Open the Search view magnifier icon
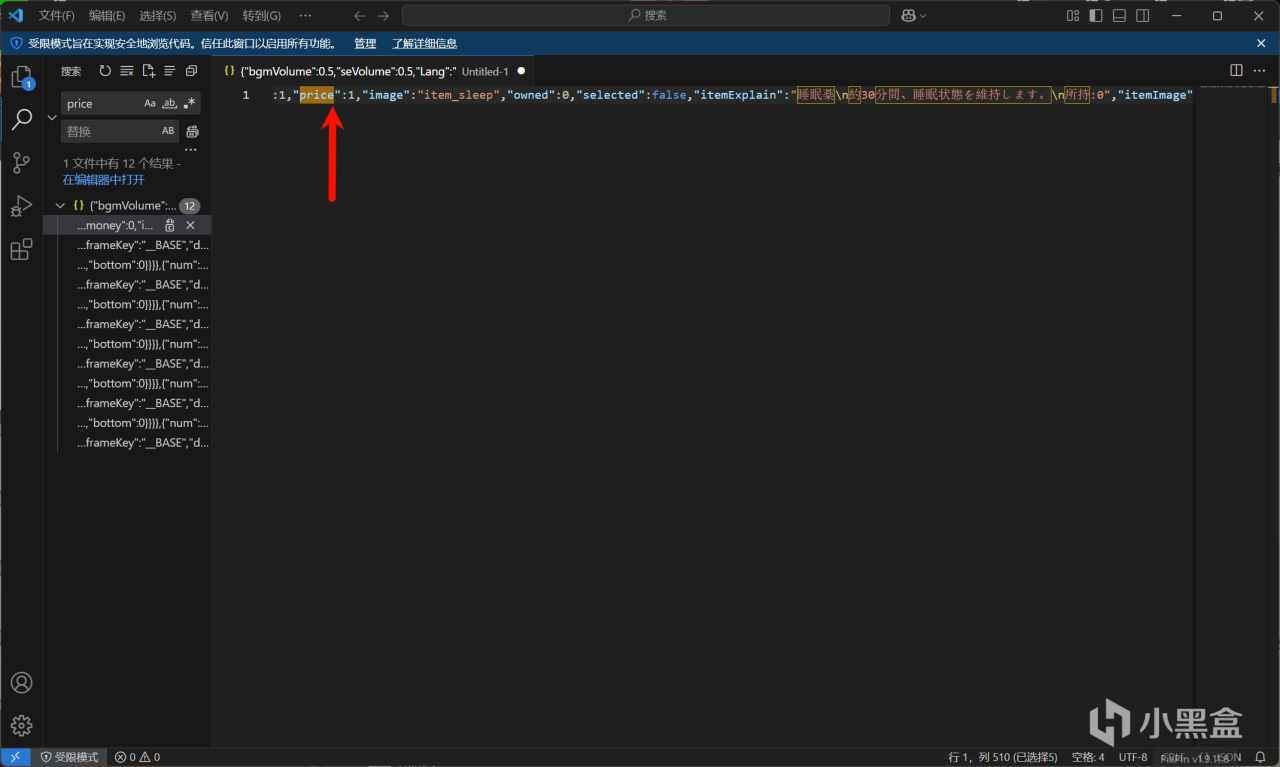This screenshot has height=767, width=1280. (21, 120)
